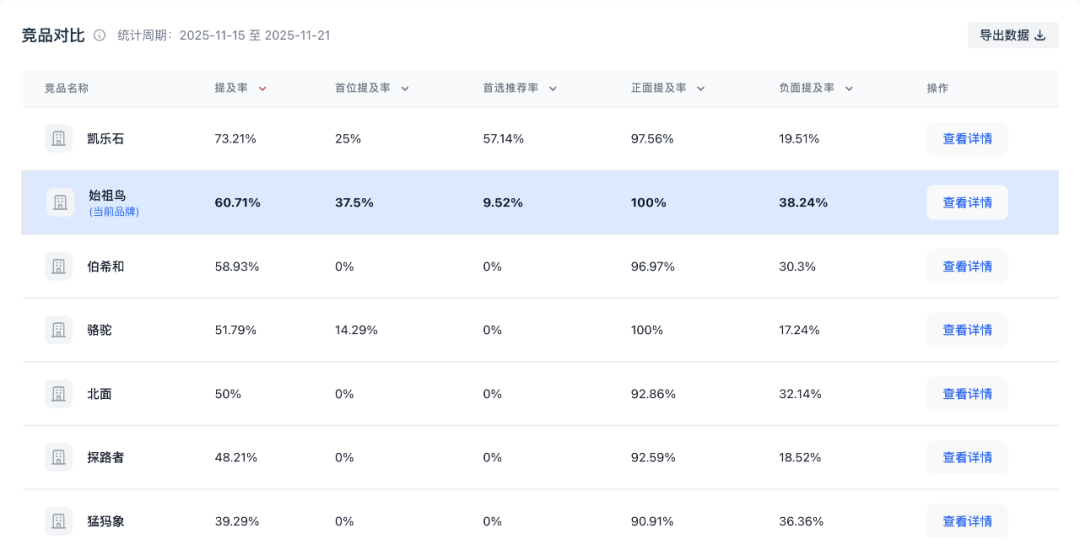Viewport: 1080px width, 555px height.
Task: Sort by the 提及率 column arrow
Action: coord(262,89)
